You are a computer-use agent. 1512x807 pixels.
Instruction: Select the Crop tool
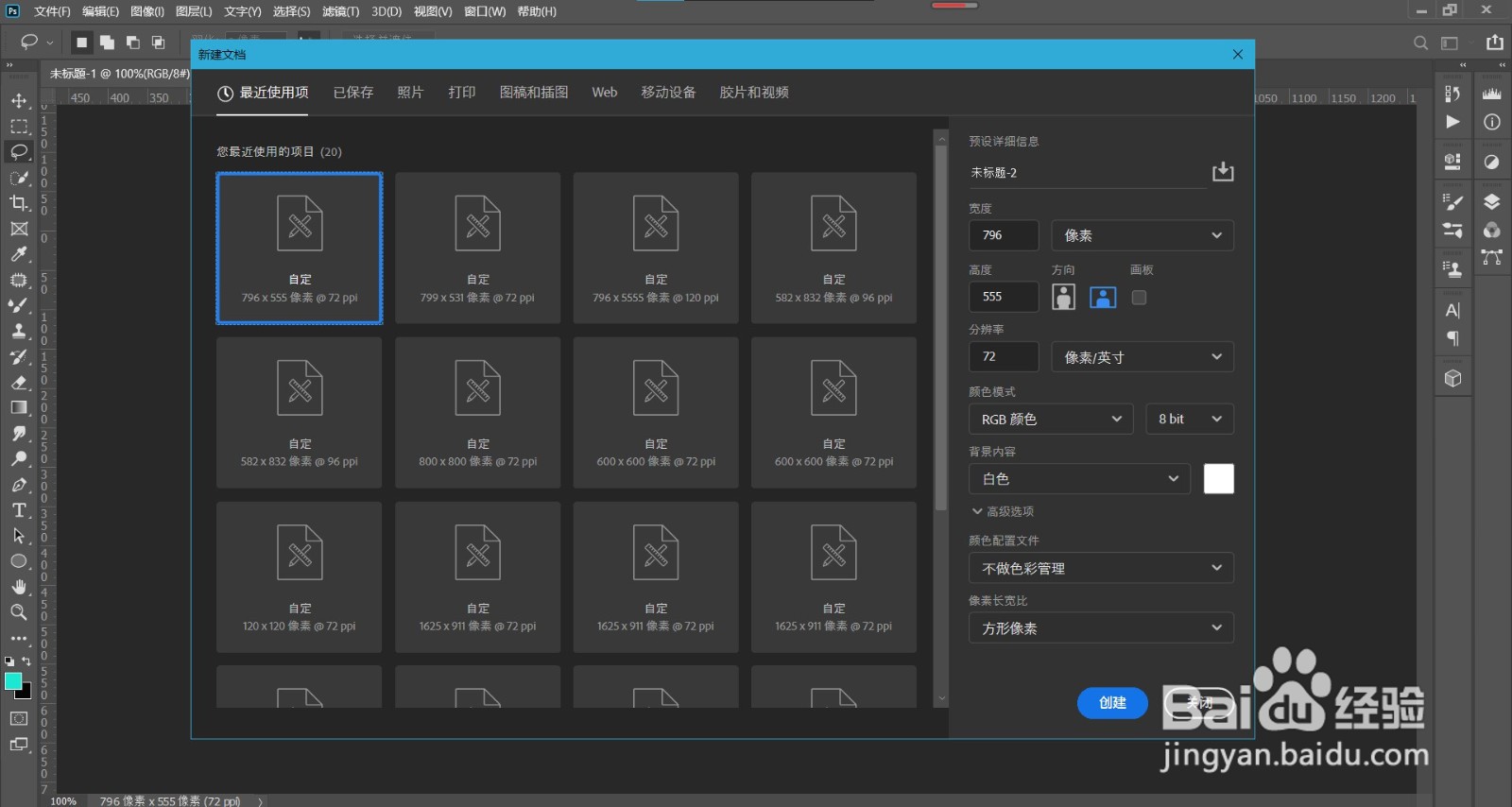coord(19,203)
